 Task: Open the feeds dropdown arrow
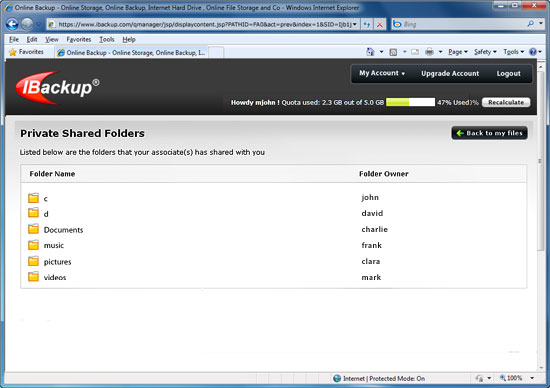(404, 52)
